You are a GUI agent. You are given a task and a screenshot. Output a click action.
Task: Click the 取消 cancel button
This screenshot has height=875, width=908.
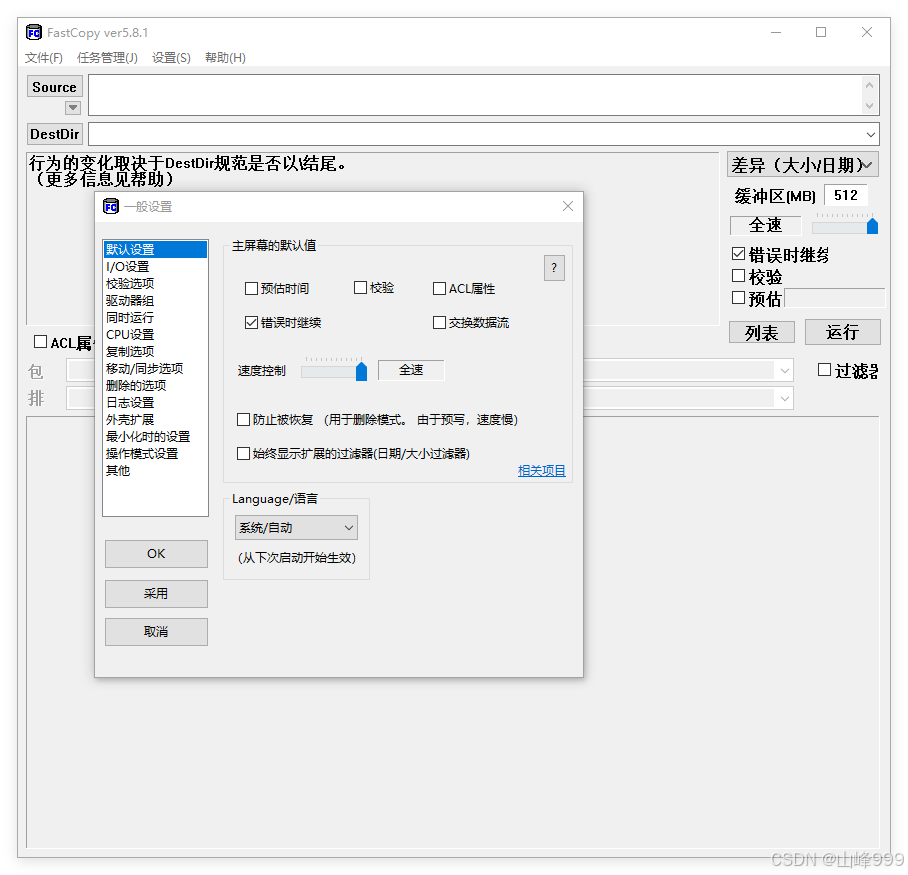pos(156,632)
